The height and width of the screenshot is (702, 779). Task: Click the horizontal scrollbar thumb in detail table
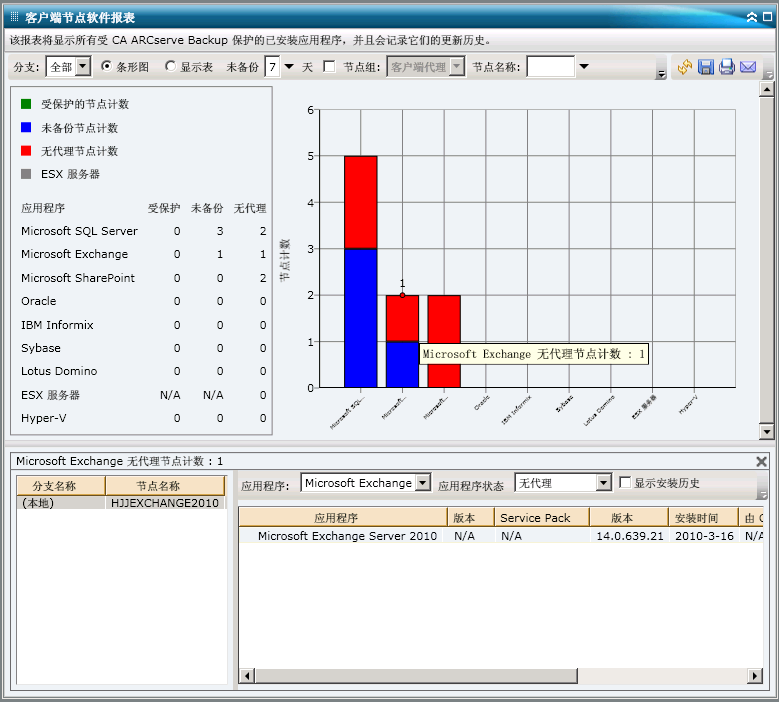click(x=416, y=676)
